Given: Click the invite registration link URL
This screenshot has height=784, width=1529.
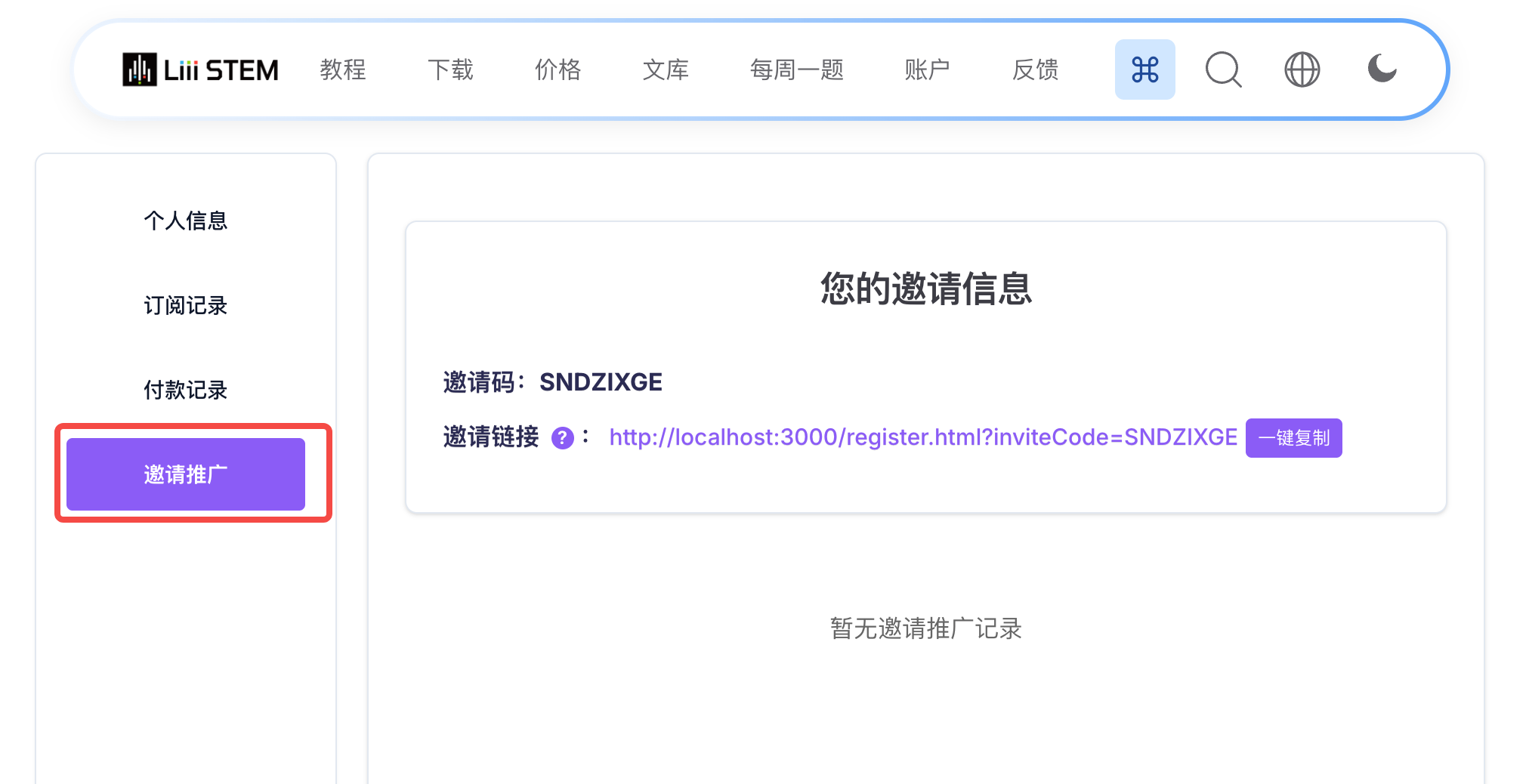Looking at the screenshot, I should point(923,437).
